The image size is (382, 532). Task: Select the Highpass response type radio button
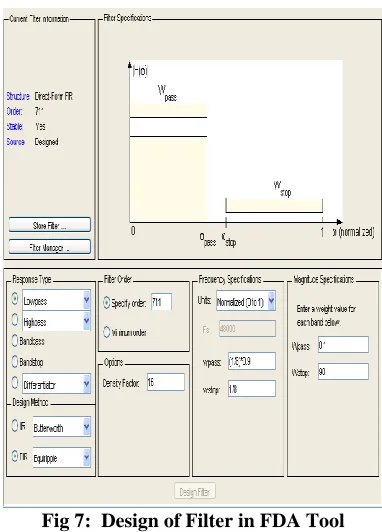(15, 320)
